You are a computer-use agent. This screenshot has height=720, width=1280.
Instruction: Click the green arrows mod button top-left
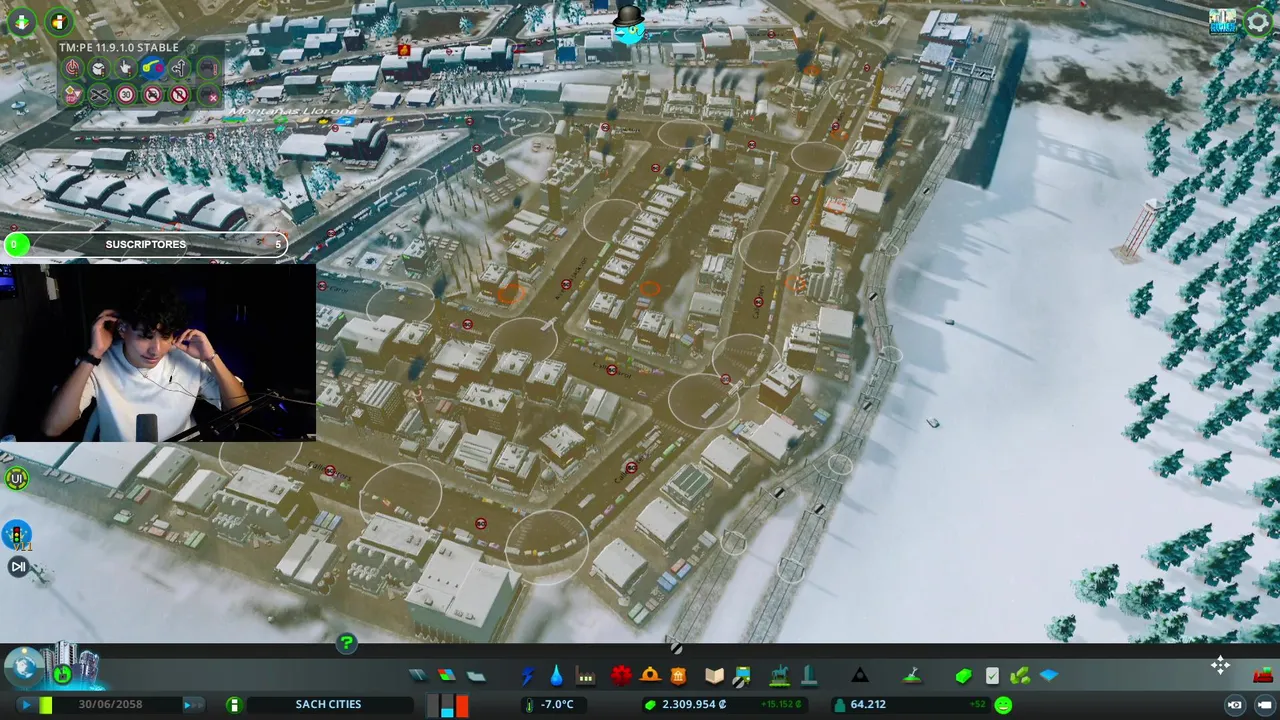click(21, 22)
